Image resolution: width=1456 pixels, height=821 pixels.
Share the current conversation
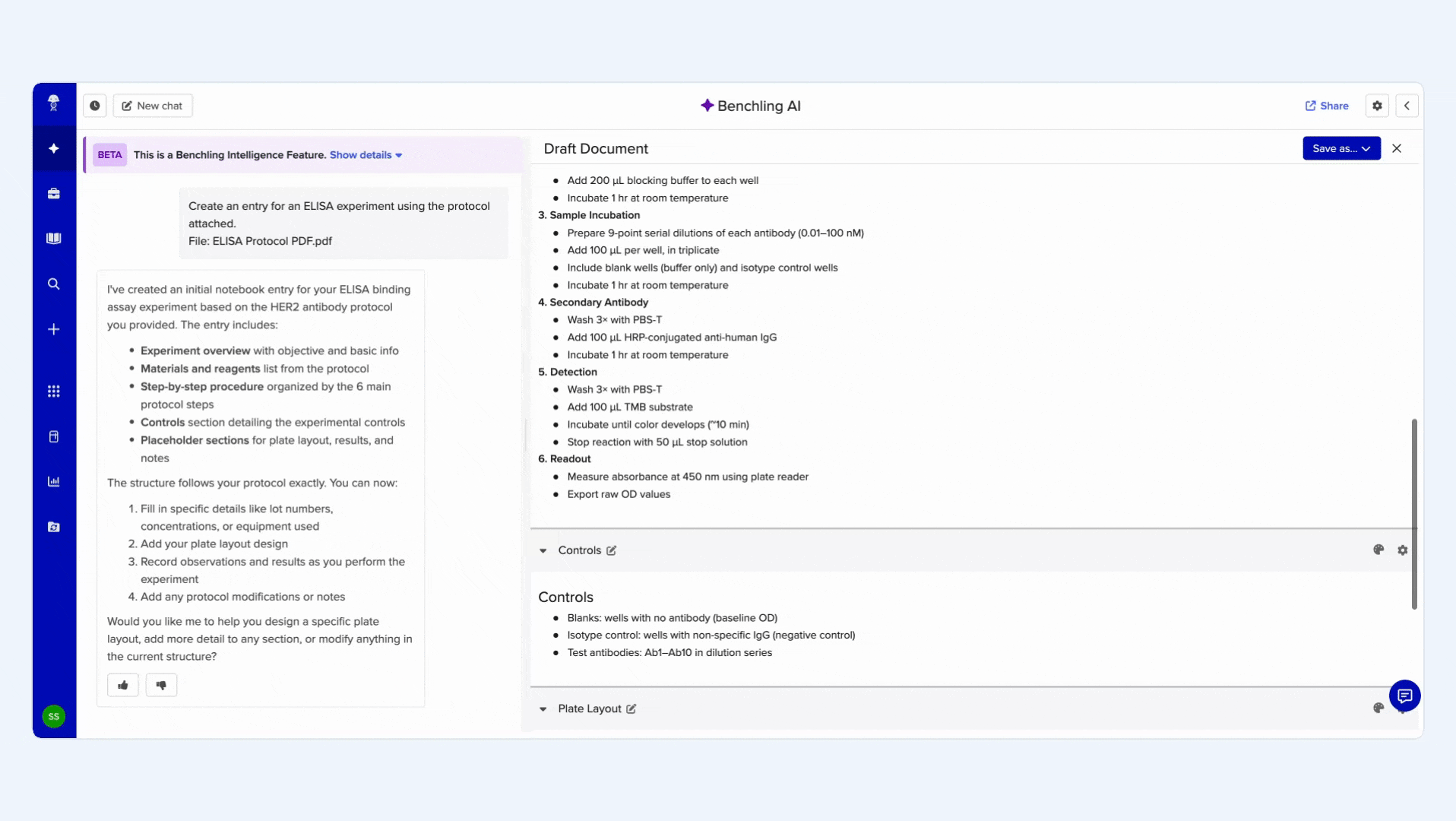[1327, 105]
